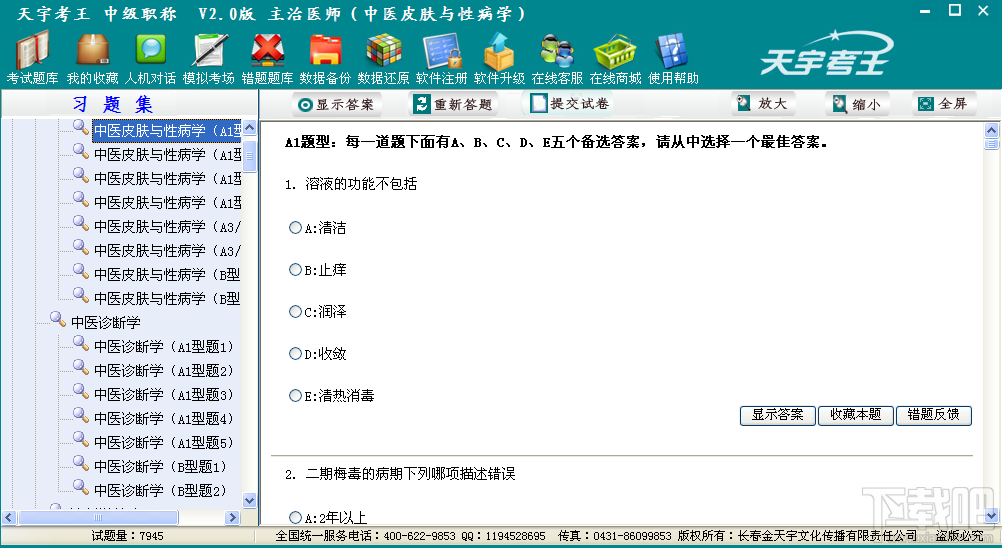
Task: Open 中医诊断学（A1型题1）
Action: (x=164, y=347)
